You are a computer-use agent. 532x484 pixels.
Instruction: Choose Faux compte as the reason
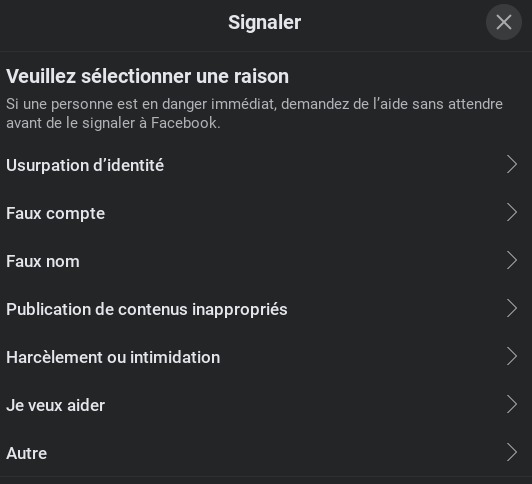click(x=266, y=213)
